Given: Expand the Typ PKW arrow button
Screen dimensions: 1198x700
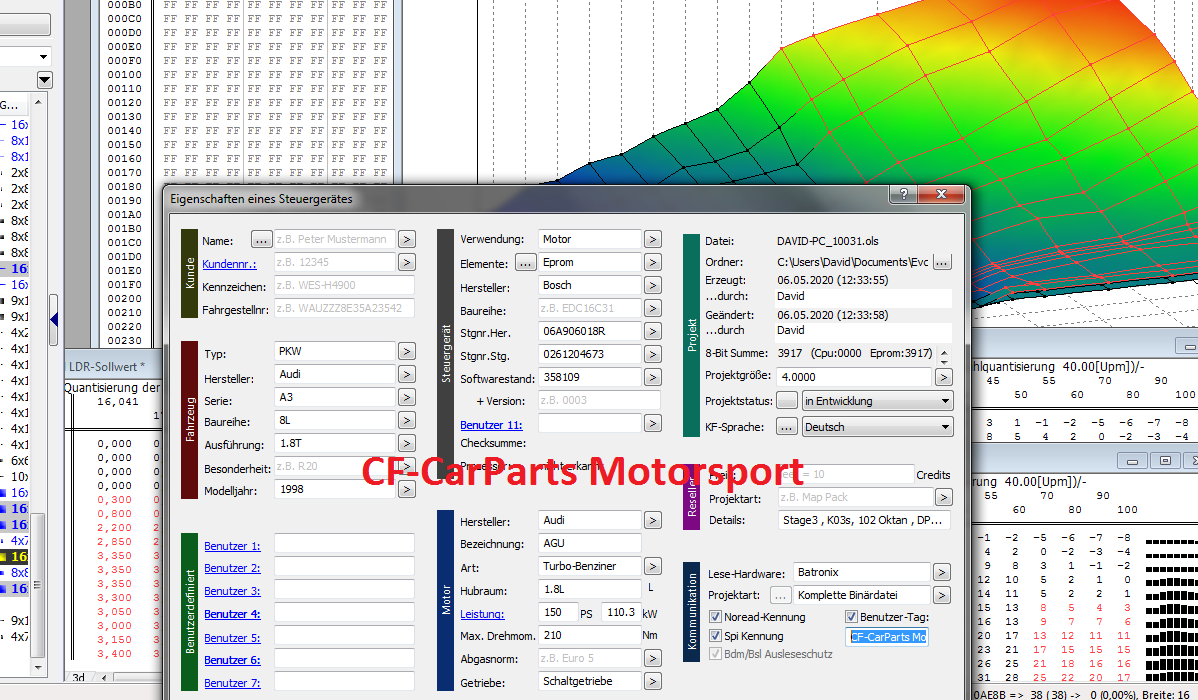Looking at the screenshot, I should point(406,352).
